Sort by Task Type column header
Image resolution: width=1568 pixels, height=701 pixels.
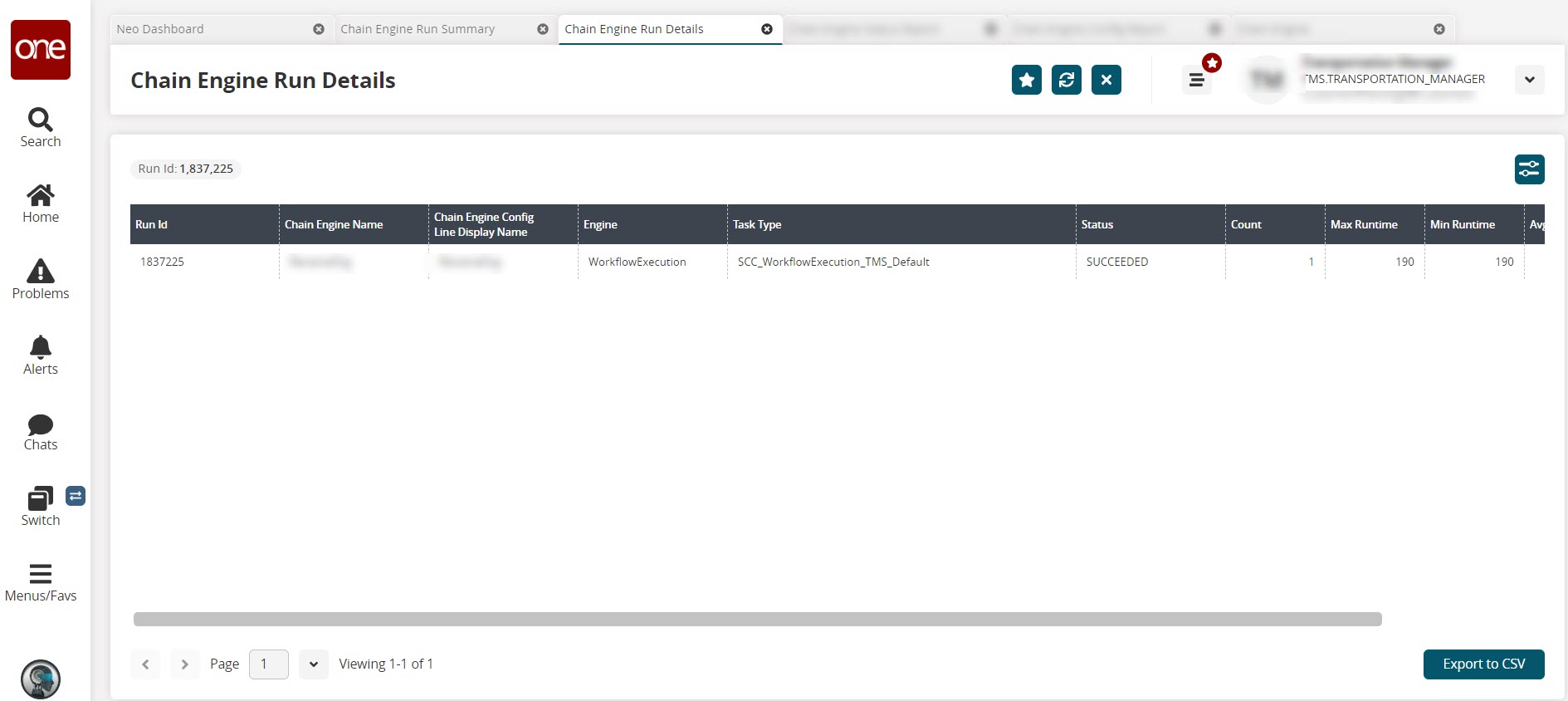901,224
